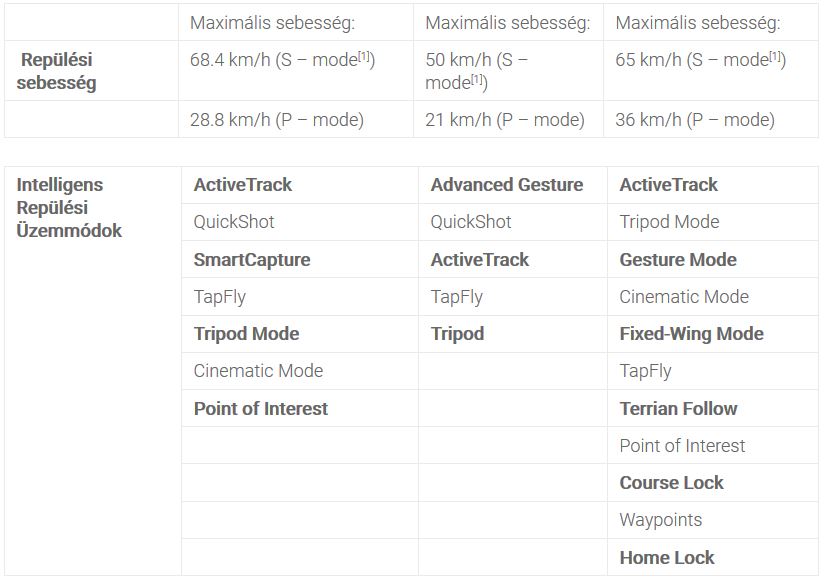Follow the footnote marker in the 50 km/h cell
Viewport: 826px width, 583px height.
point(477,80)
